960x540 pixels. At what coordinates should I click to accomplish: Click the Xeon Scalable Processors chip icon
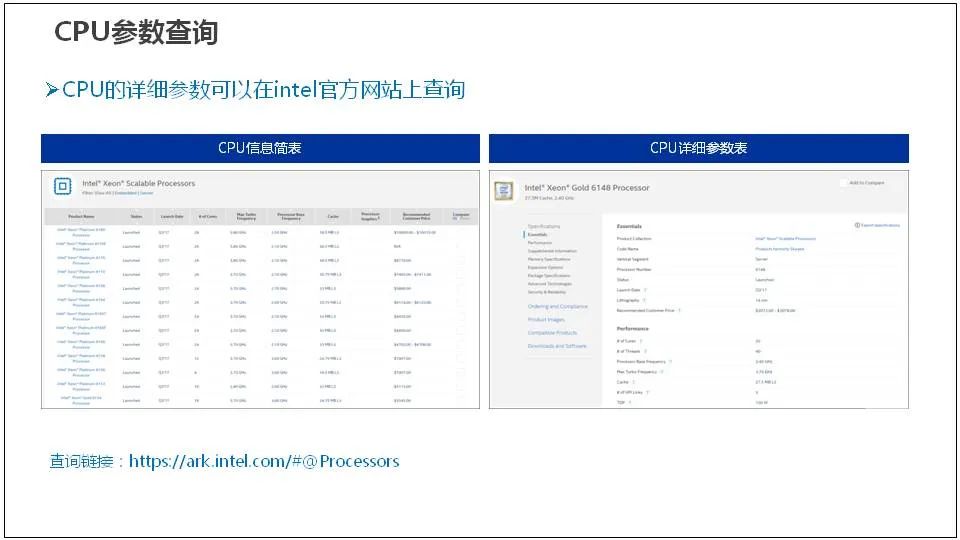pyautogui.click(x=62, y=186)
